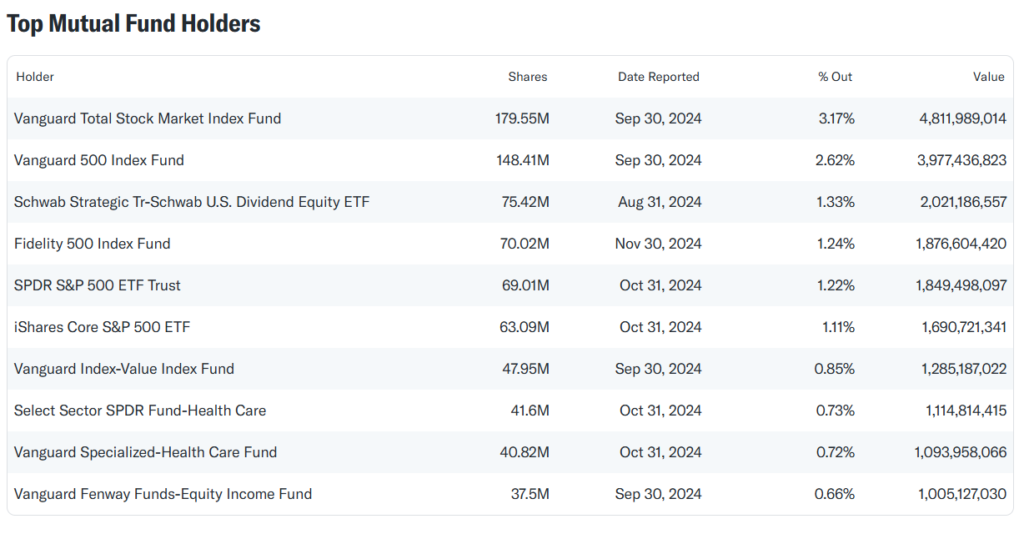Open Select Sector SPDR Fund-Health Care
Viewport: 1024px width, 534px height.
pyautogui.click(x=140, y=411)
